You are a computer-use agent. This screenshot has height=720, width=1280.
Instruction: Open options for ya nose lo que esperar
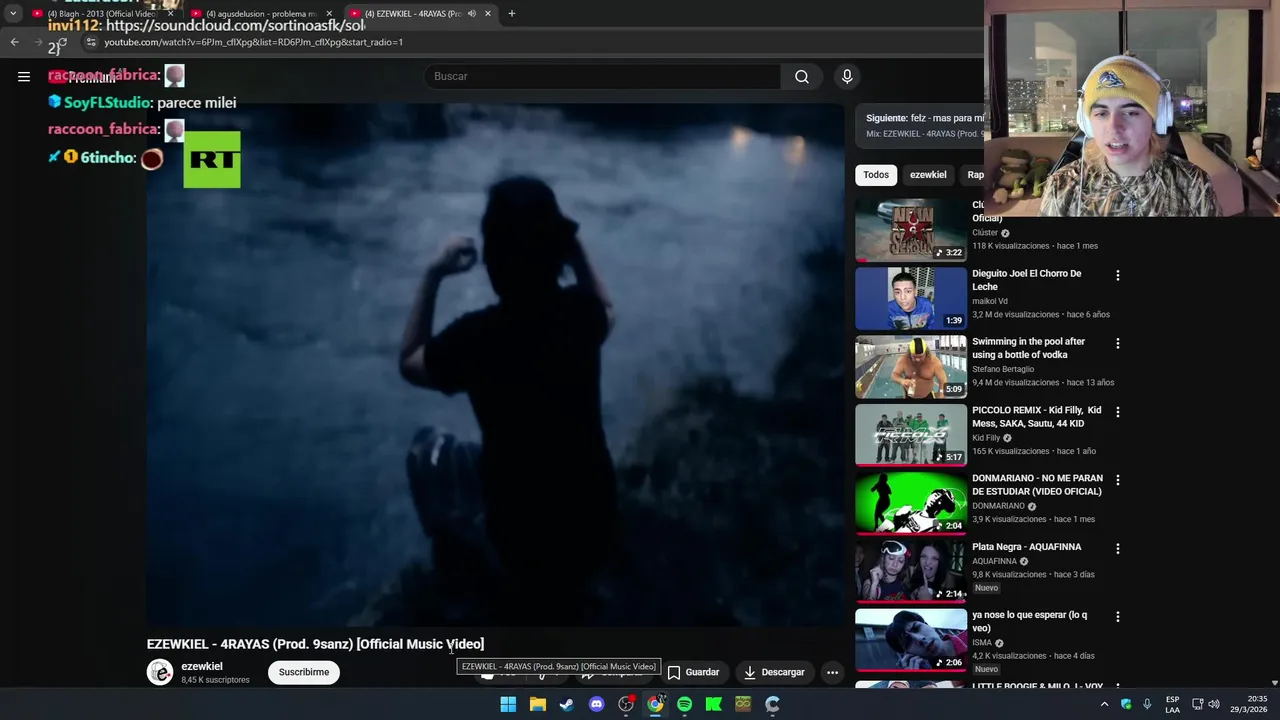1118,617
